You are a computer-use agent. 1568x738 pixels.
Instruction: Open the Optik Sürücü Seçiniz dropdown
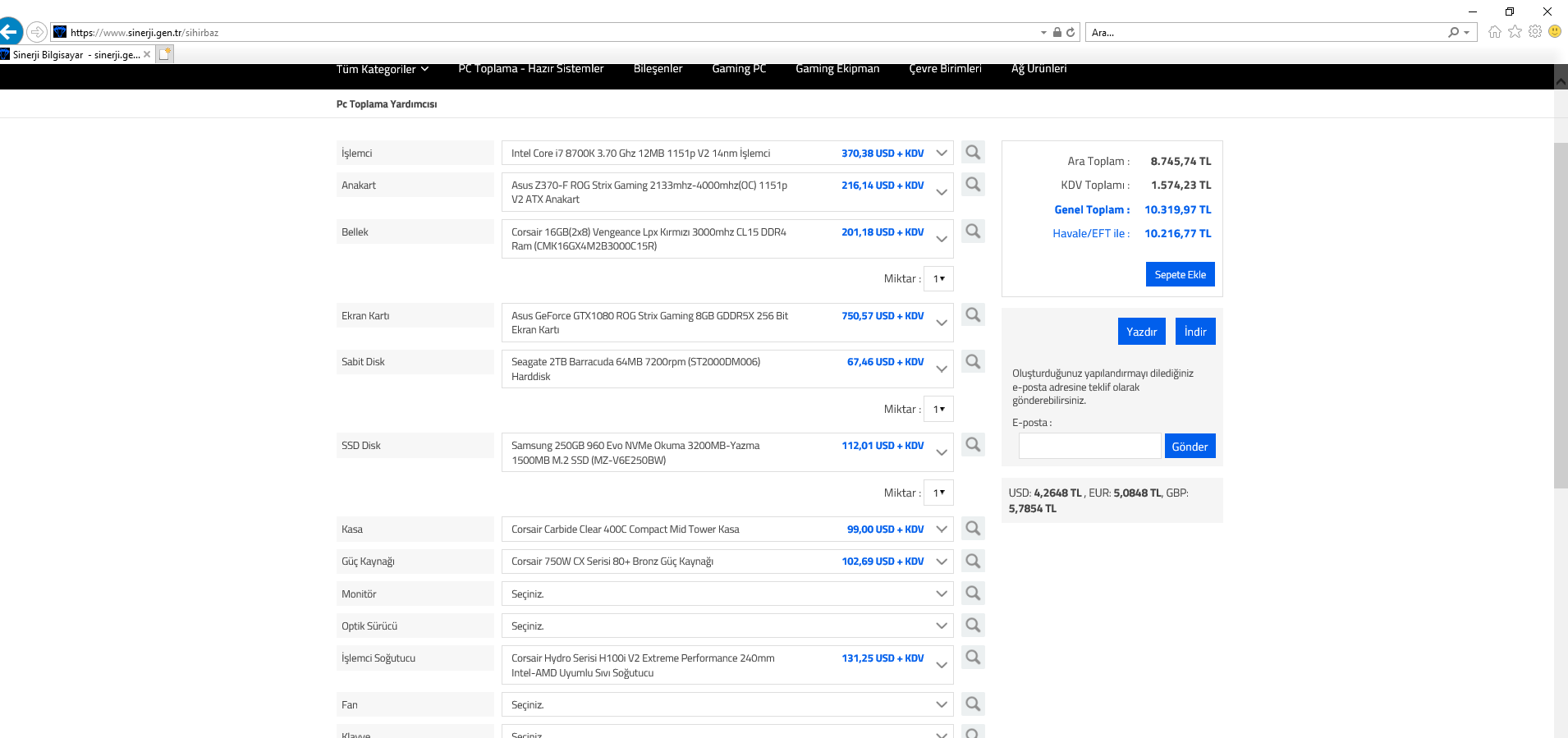click(727, 626)
